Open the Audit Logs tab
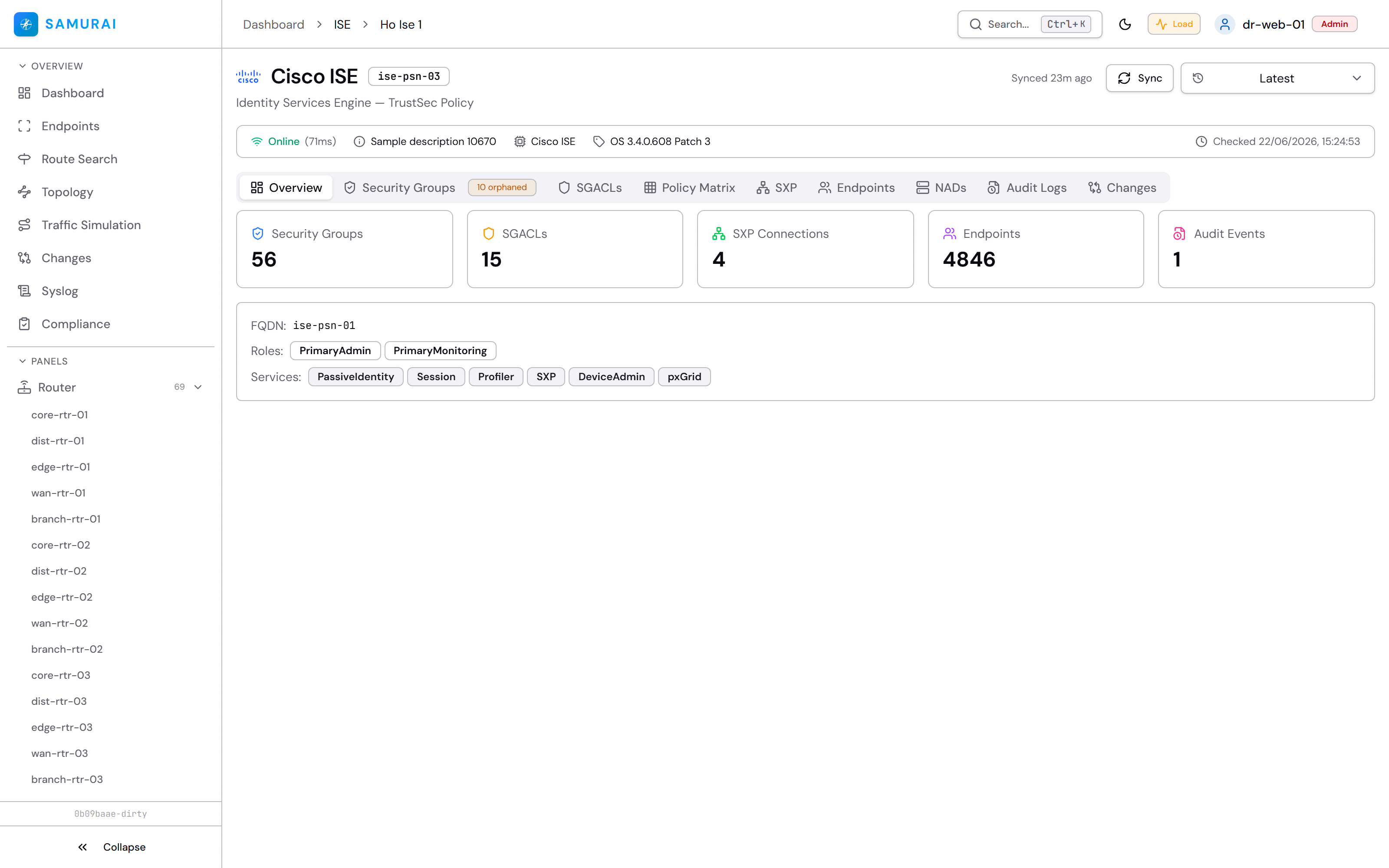This screenshot has height=868, width=1389. click(1027, 188)
